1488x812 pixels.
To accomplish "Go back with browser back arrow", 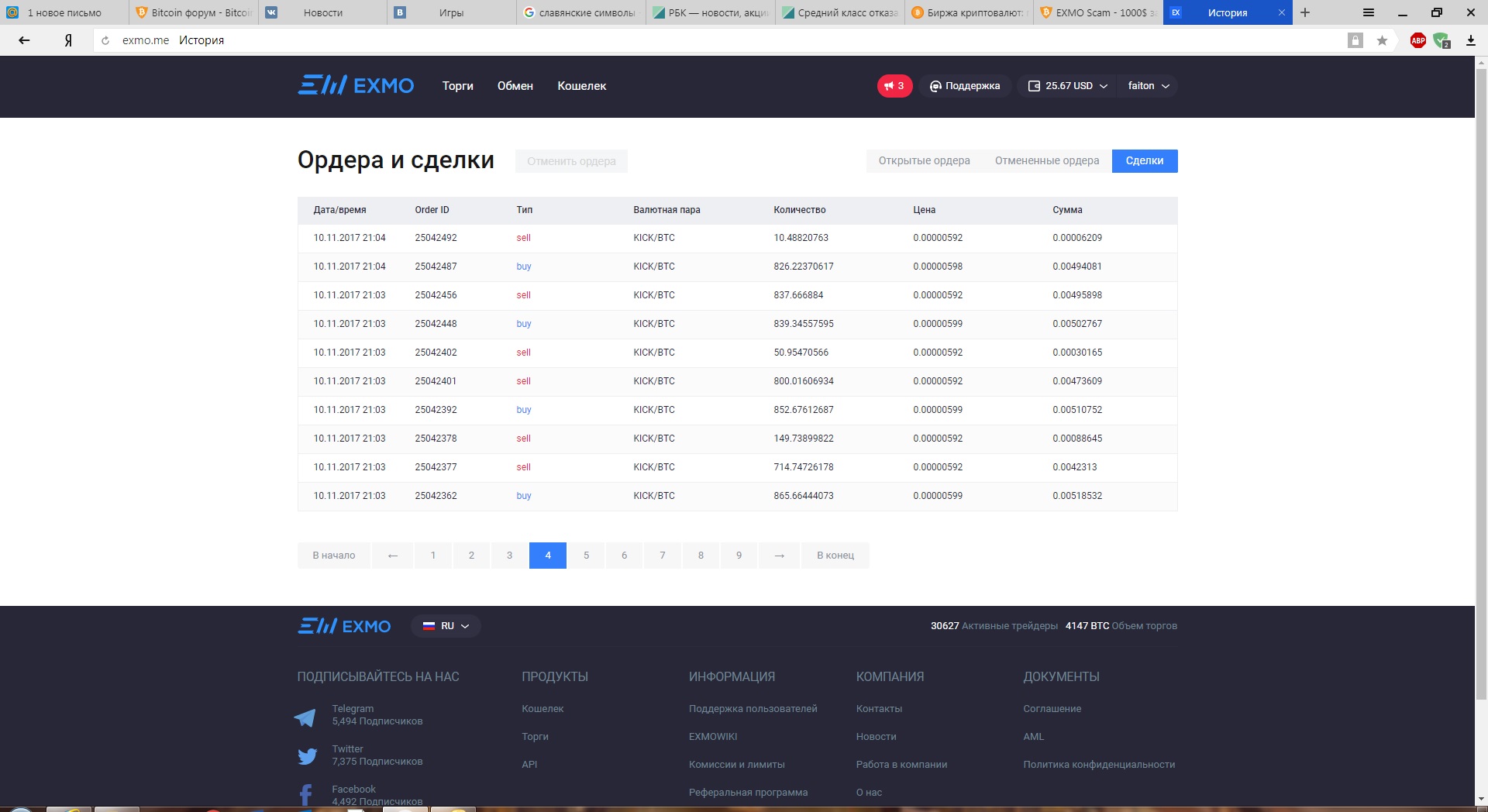I will click(24, 41).
